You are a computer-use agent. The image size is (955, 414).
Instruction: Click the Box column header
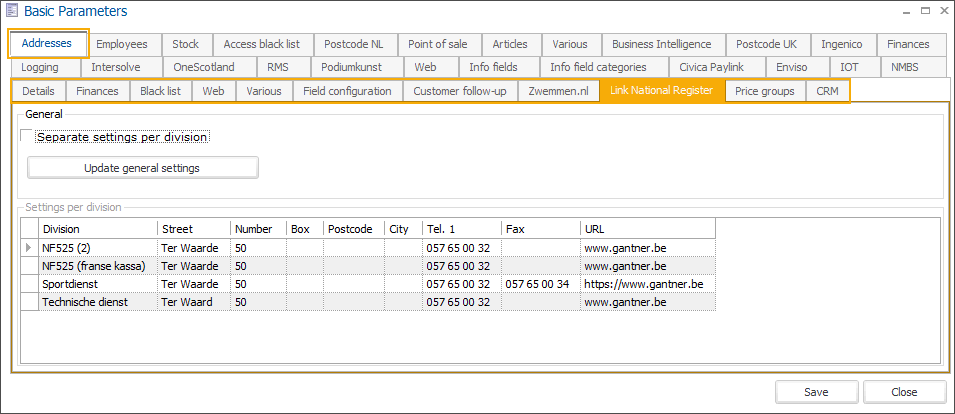pos(305,229)
